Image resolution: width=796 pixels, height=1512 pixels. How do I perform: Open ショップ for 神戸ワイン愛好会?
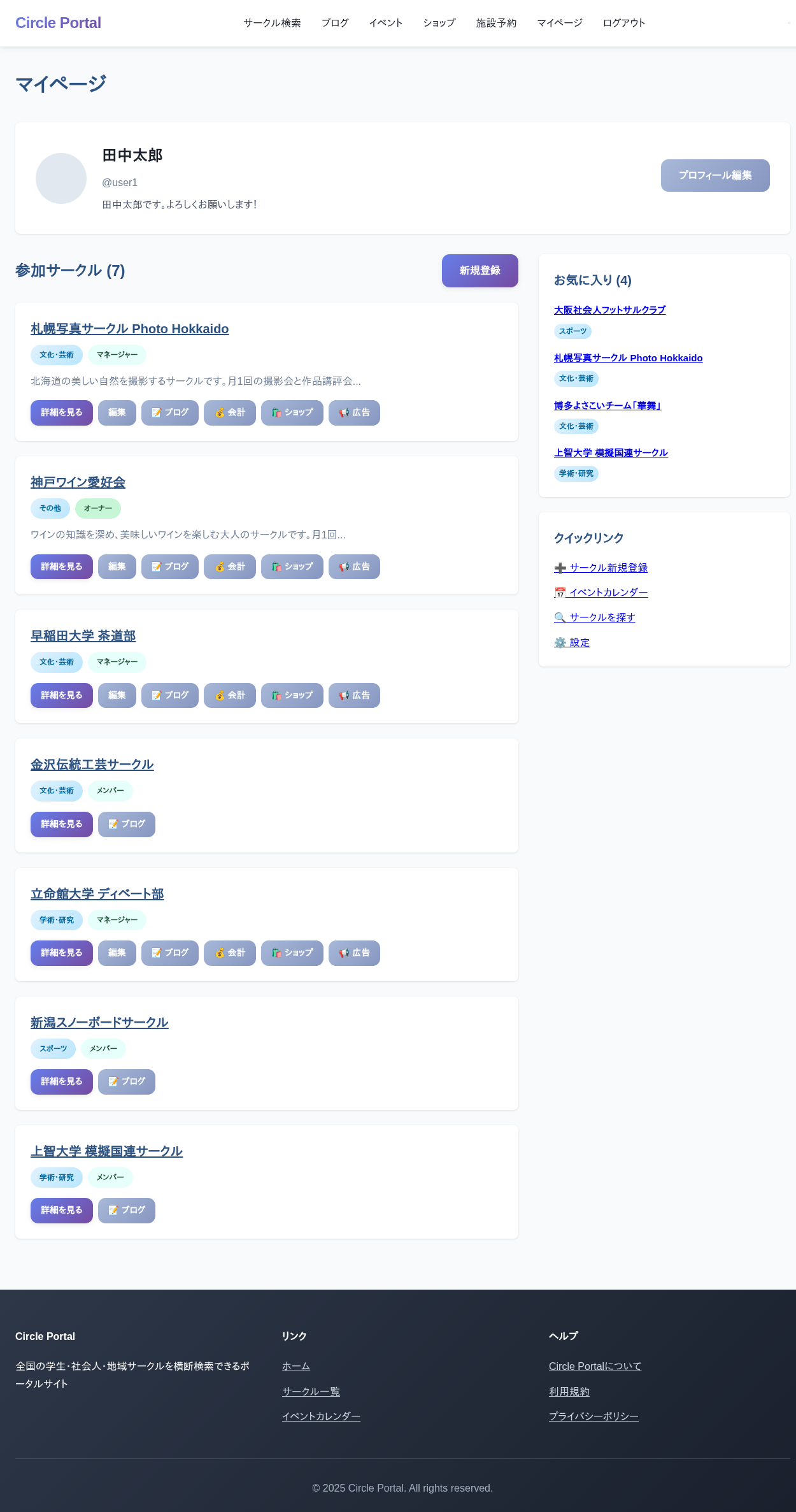point(292,567)
